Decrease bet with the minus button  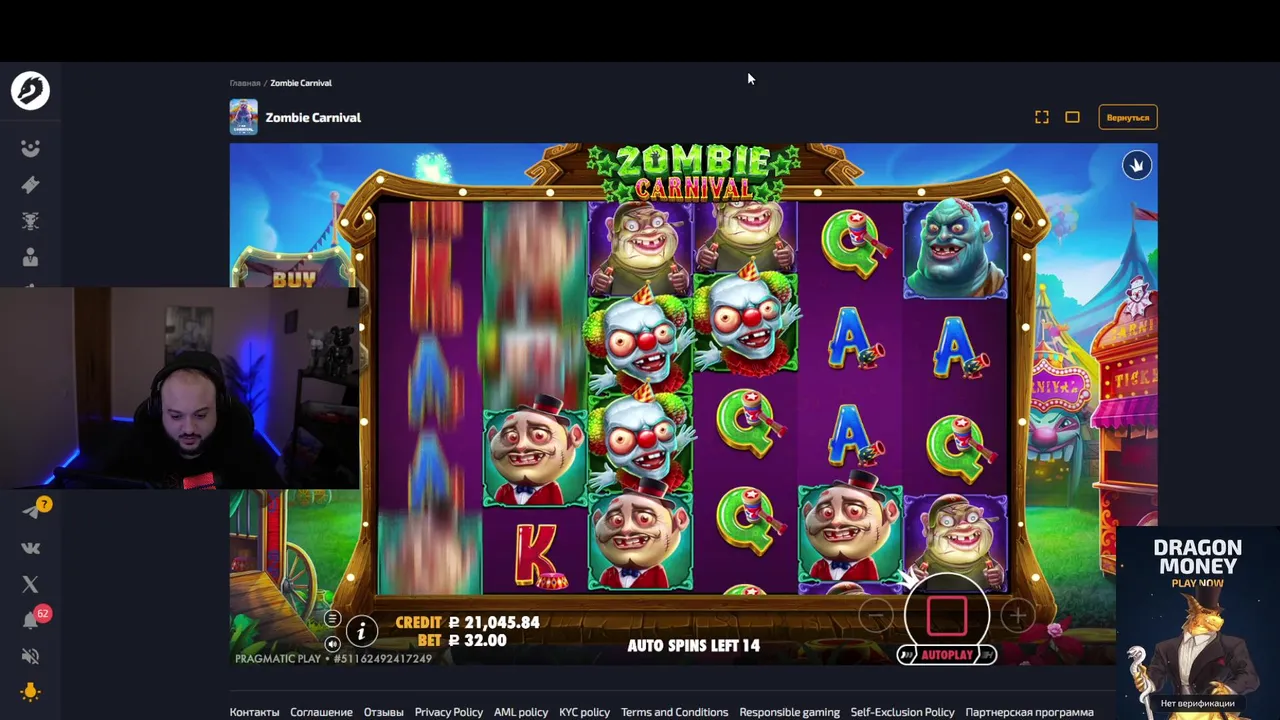tap(876, 616)
